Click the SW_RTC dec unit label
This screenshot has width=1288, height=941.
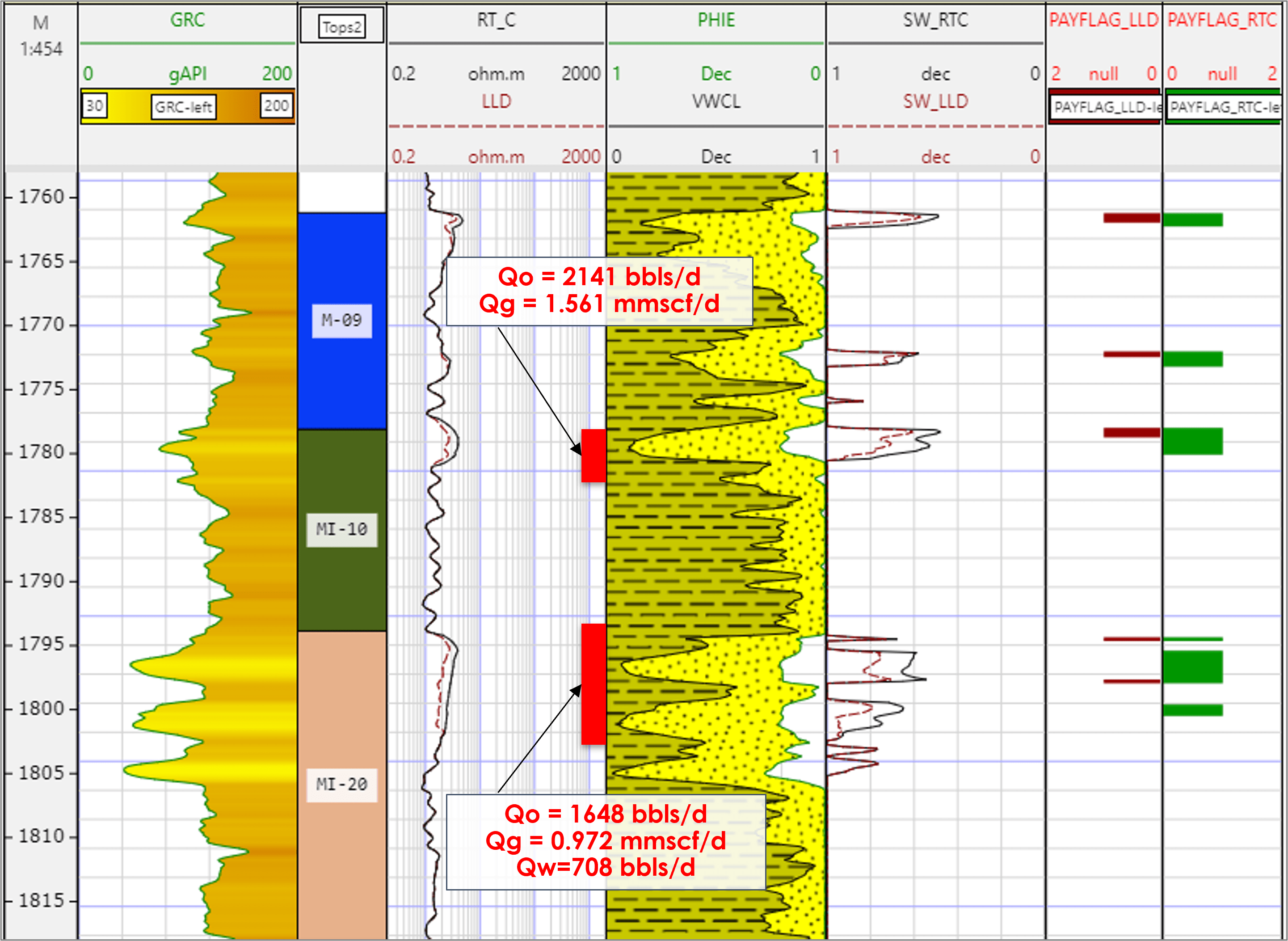click(x=935, y=74)
